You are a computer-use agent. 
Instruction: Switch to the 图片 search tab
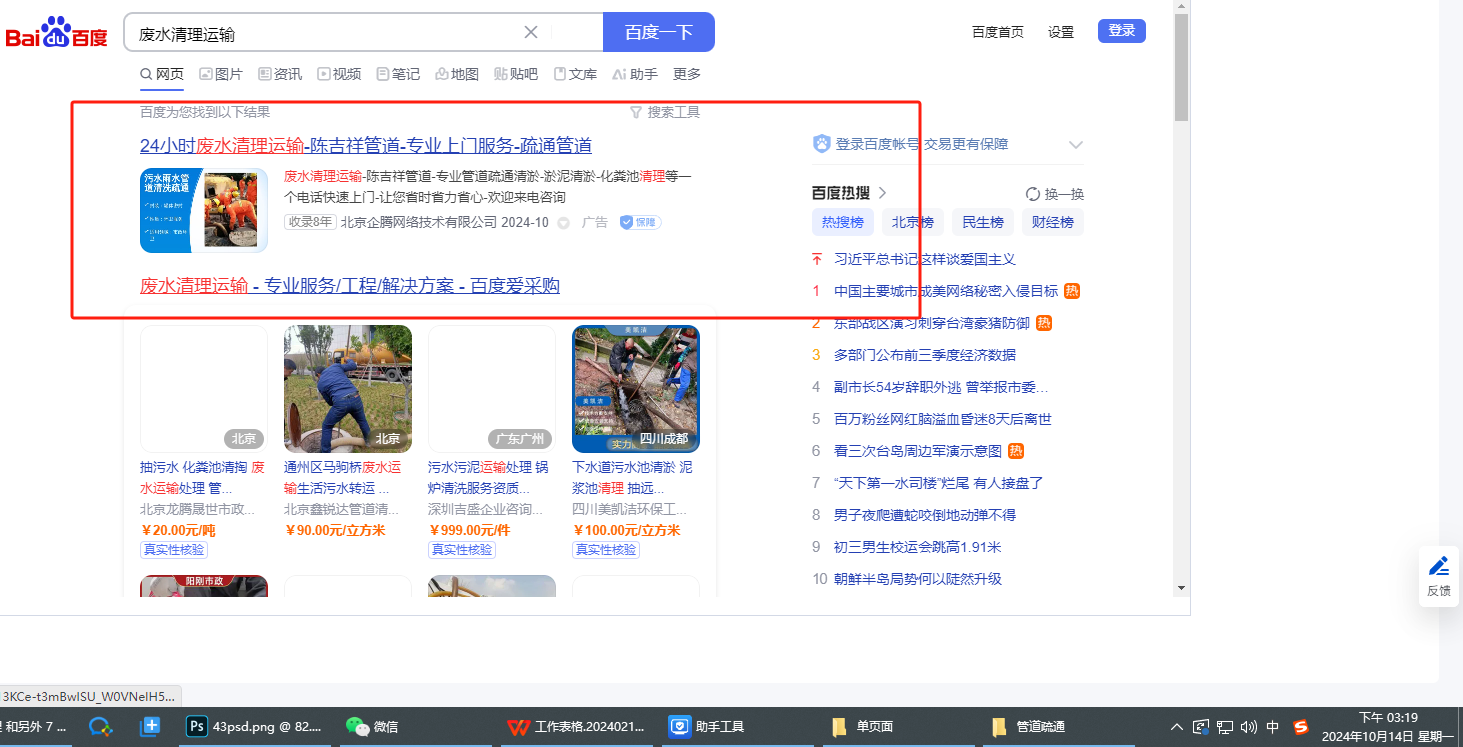221,74
